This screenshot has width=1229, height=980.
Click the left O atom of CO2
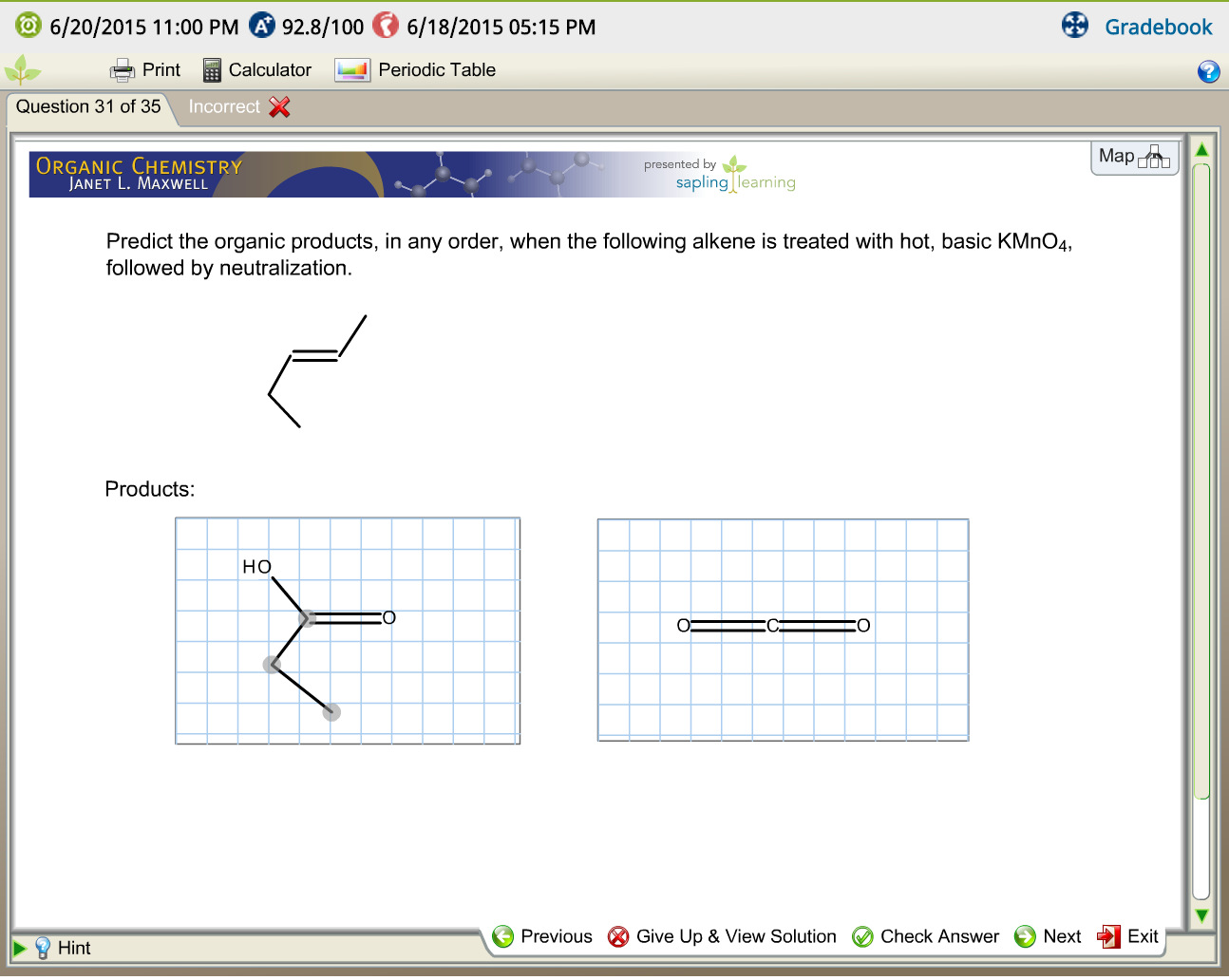(x=683, y=625)
